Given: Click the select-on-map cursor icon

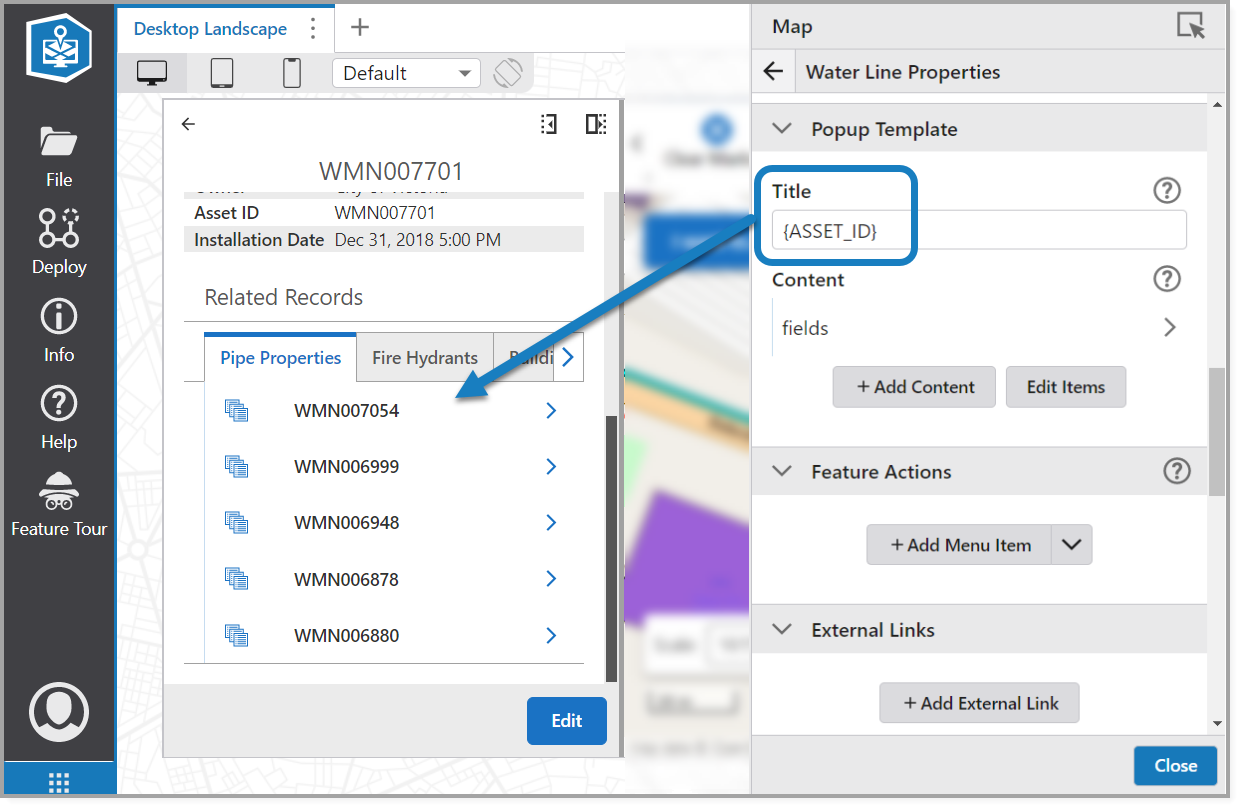Looking at the screenshot, I should coord(1191,26).
